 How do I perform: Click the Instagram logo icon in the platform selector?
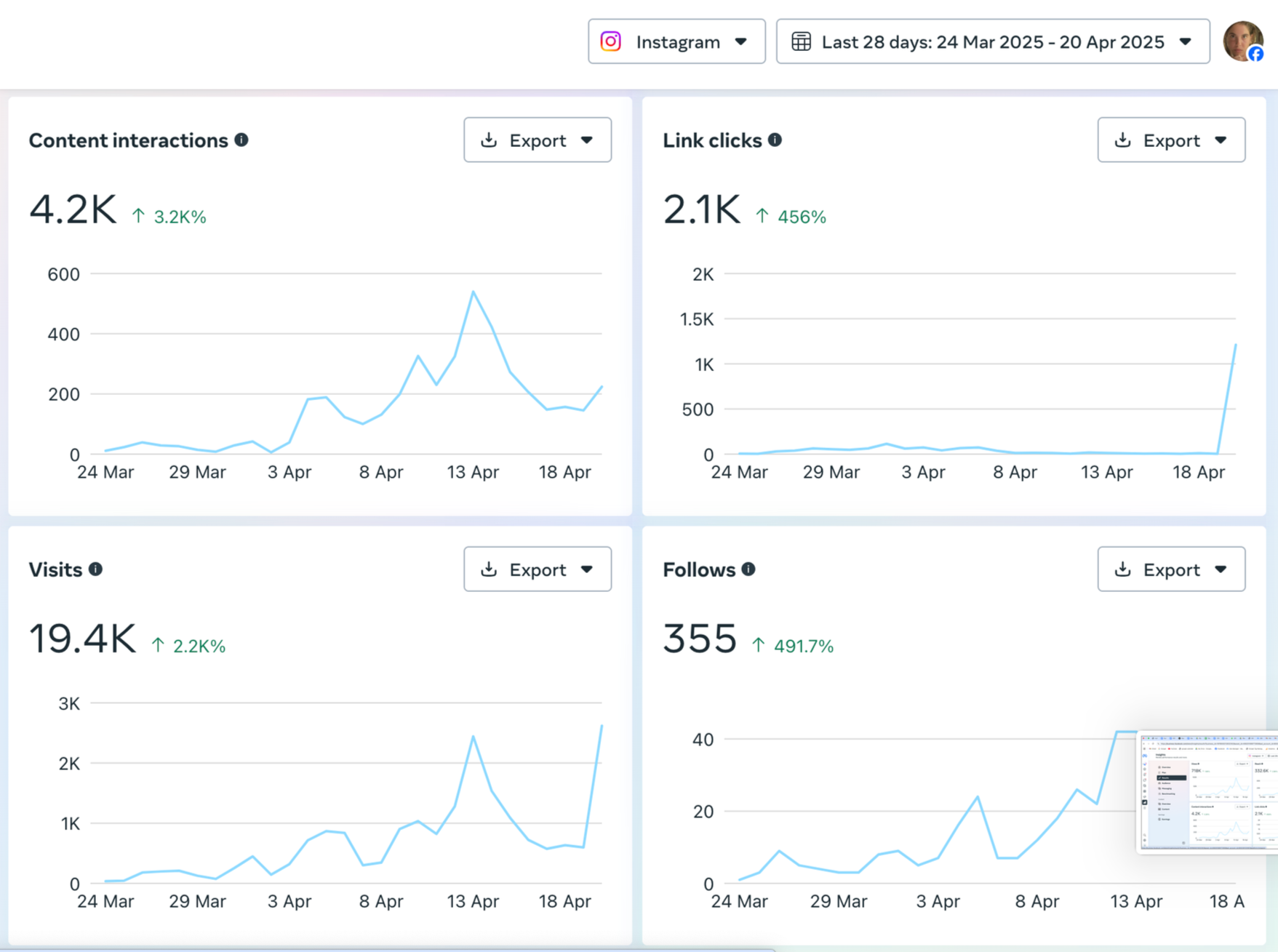pyautogui.click(x=610, y=41)
